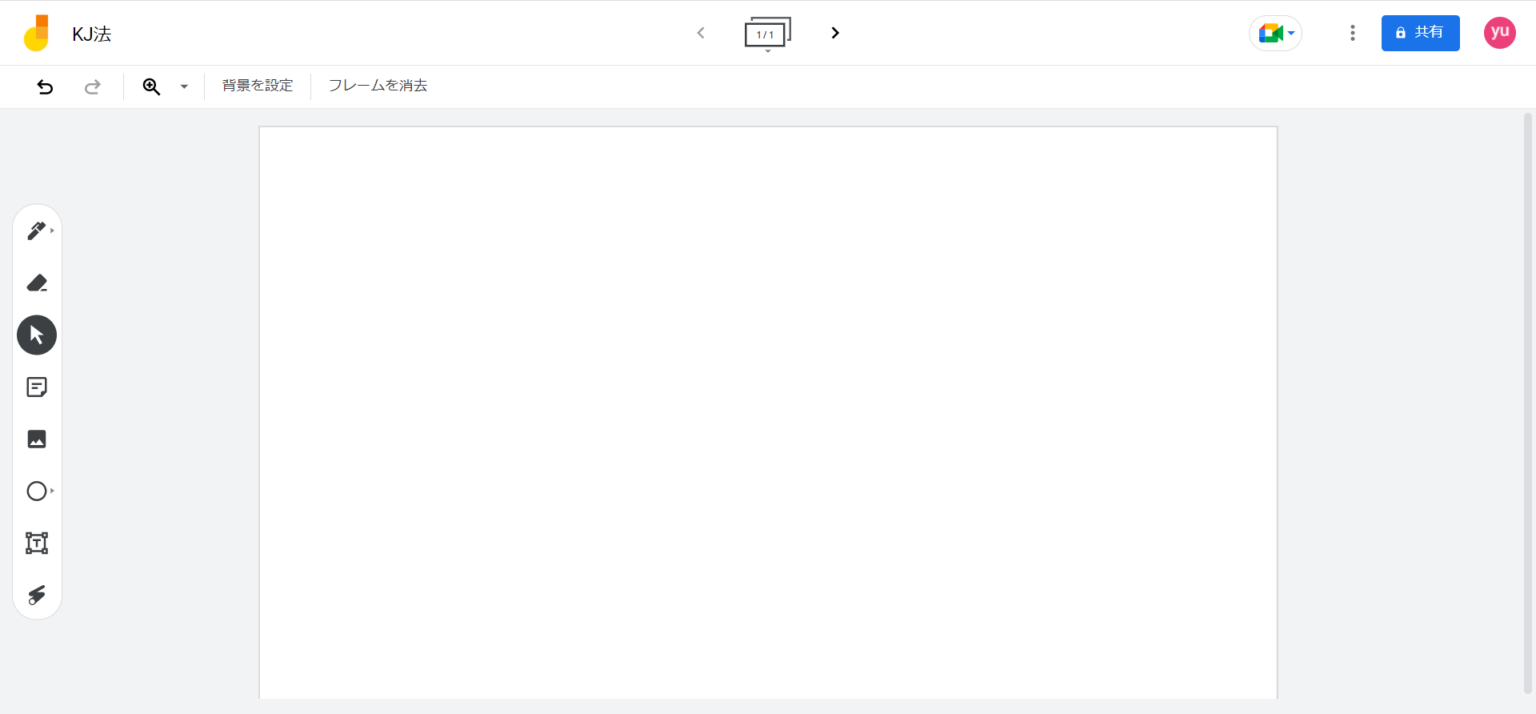This screenshot has height=714, width=1536.
Task: Activate the laser pointer tool
Action: [x=37, y=594]
